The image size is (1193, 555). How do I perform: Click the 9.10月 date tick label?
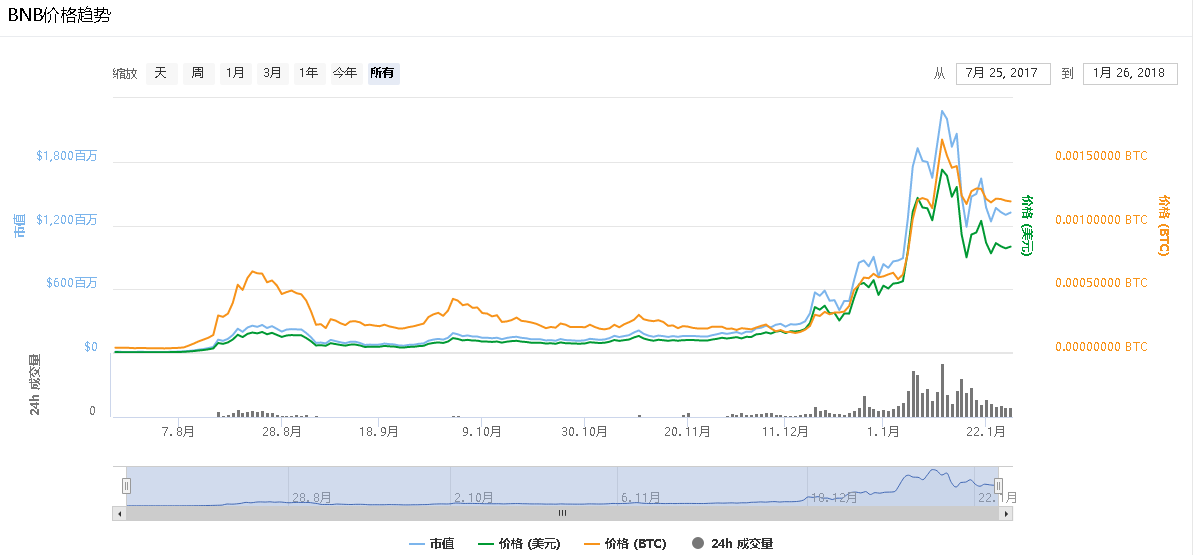[x=481, y=431]
